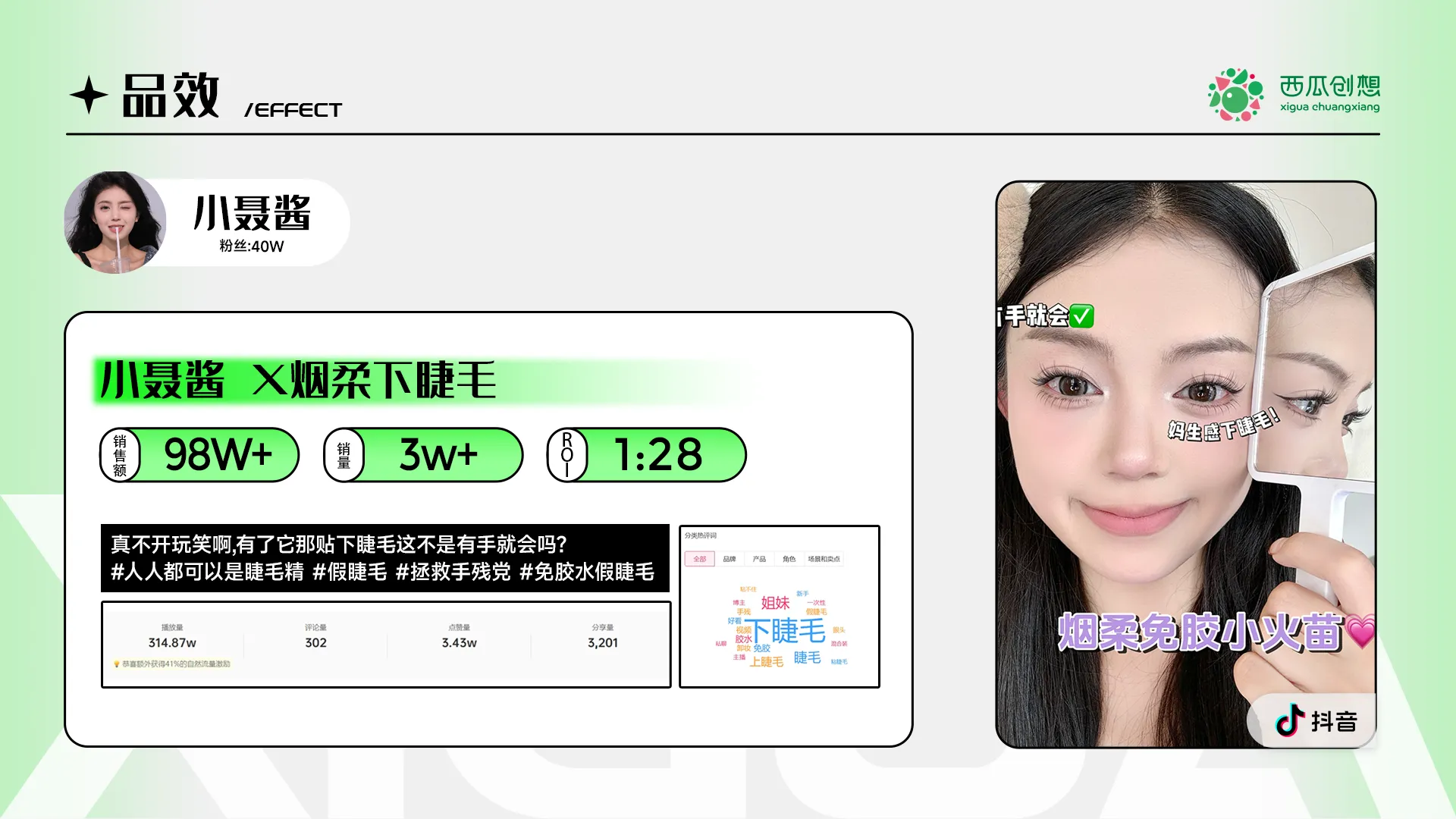Screen dimensions: 1456x819
Task: Click the ROI oval label badge
Action: click(567, 455)
